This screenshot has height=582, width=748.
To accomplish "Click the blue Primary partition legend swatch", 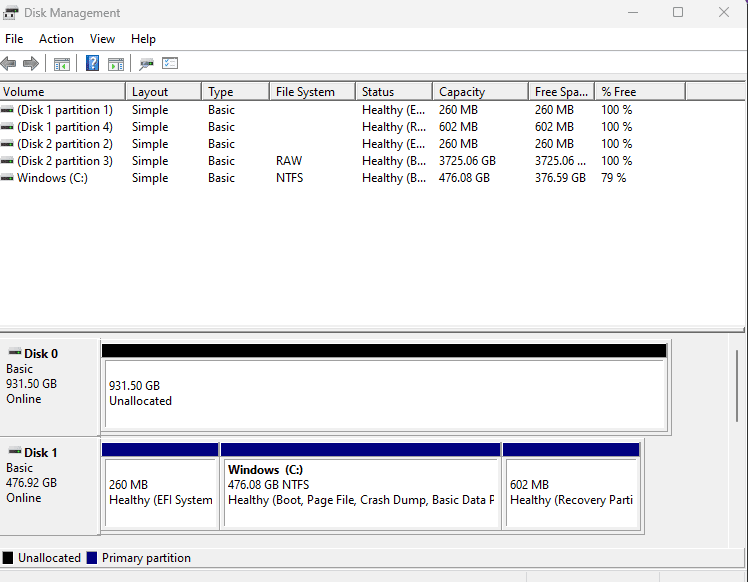I will coord(92,558).
